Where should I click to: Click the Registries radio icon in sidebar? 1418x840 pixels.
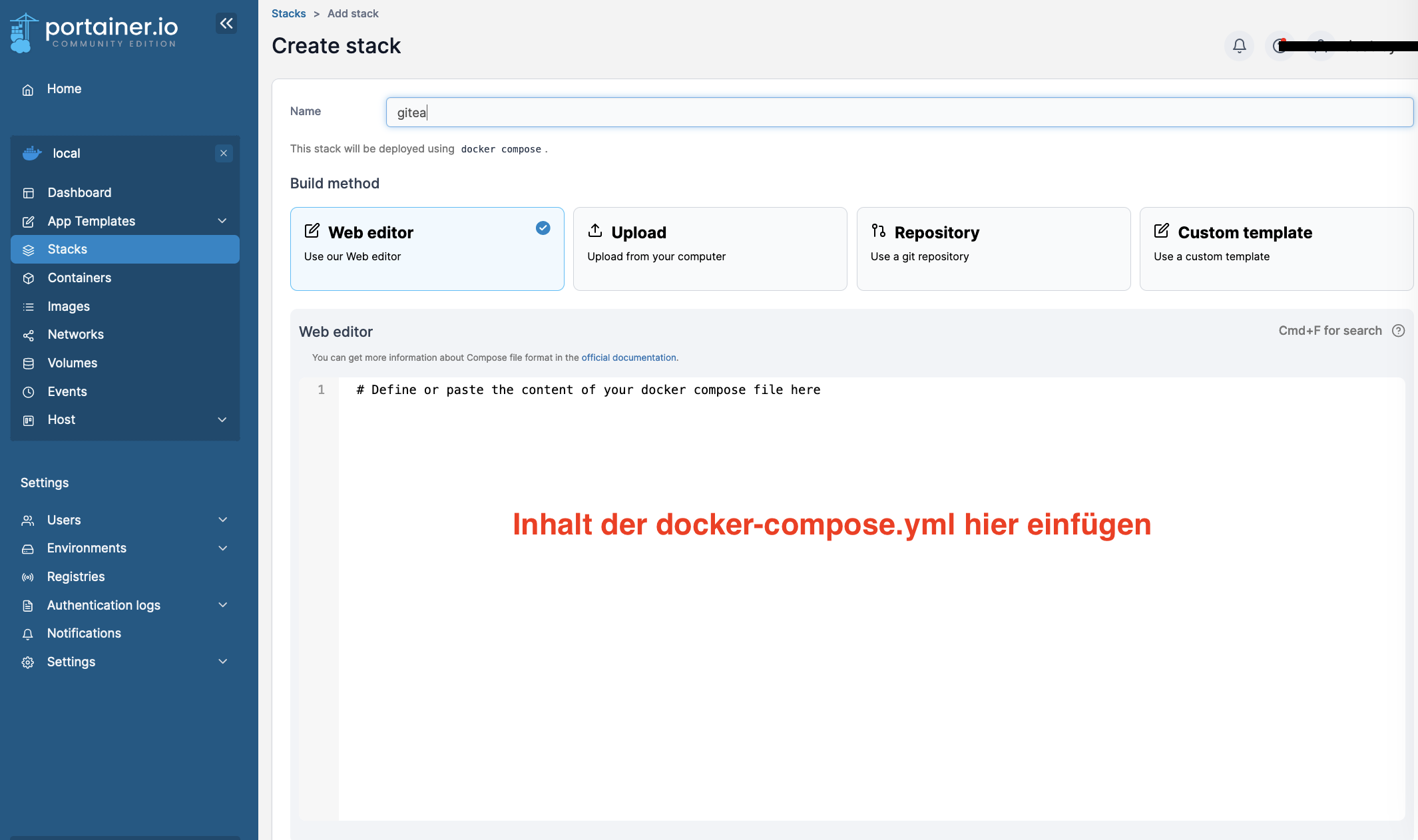[28, 577]
